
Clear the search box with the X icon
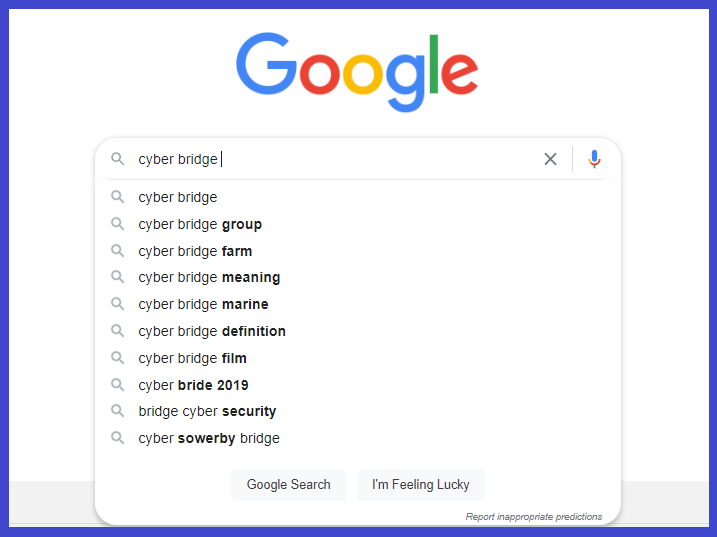pos(550,159)
